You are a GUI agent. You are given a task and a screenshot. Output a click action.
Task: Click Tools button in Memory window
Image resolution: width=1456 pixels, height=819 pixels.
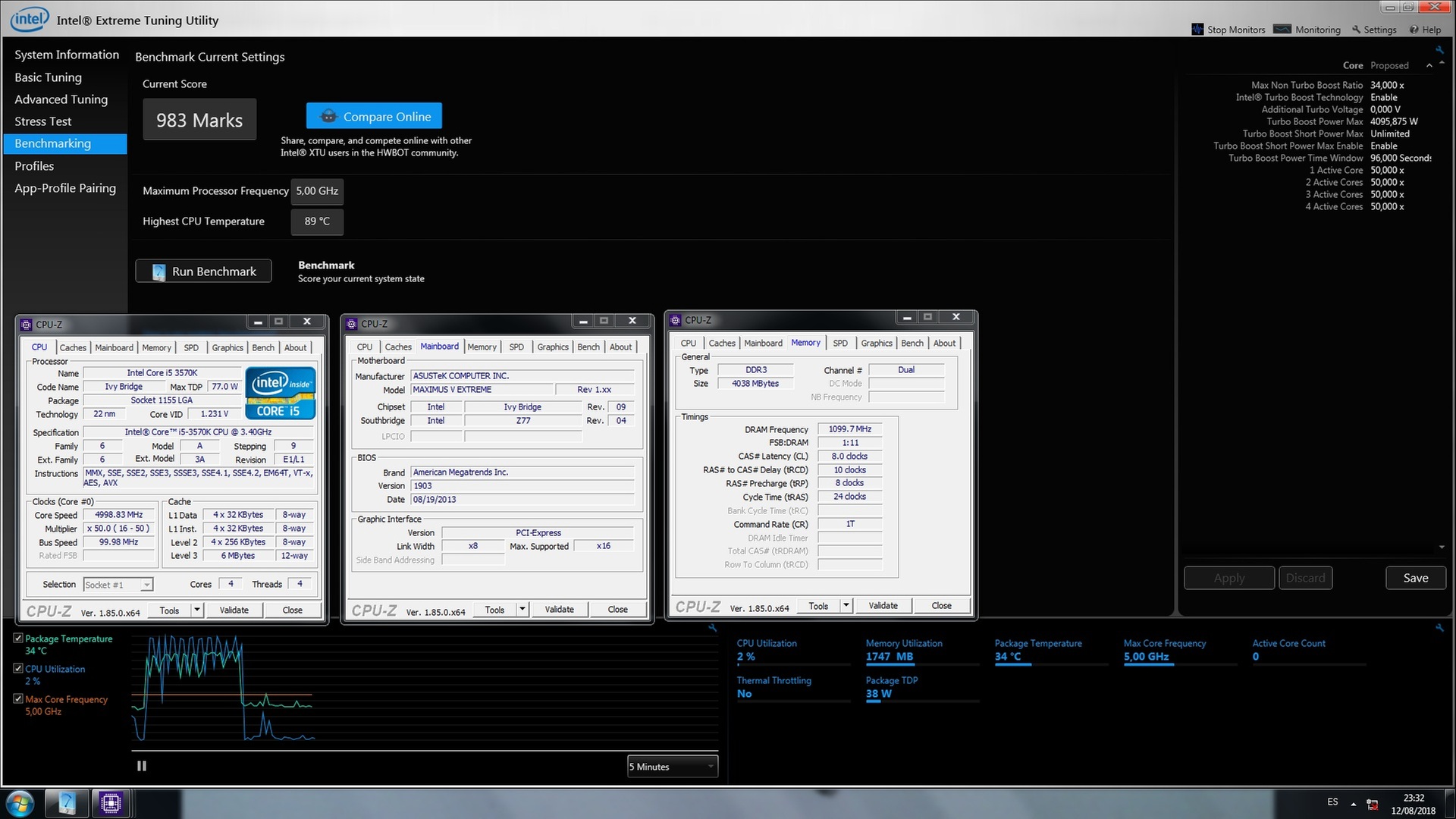(x=818, y=605)
